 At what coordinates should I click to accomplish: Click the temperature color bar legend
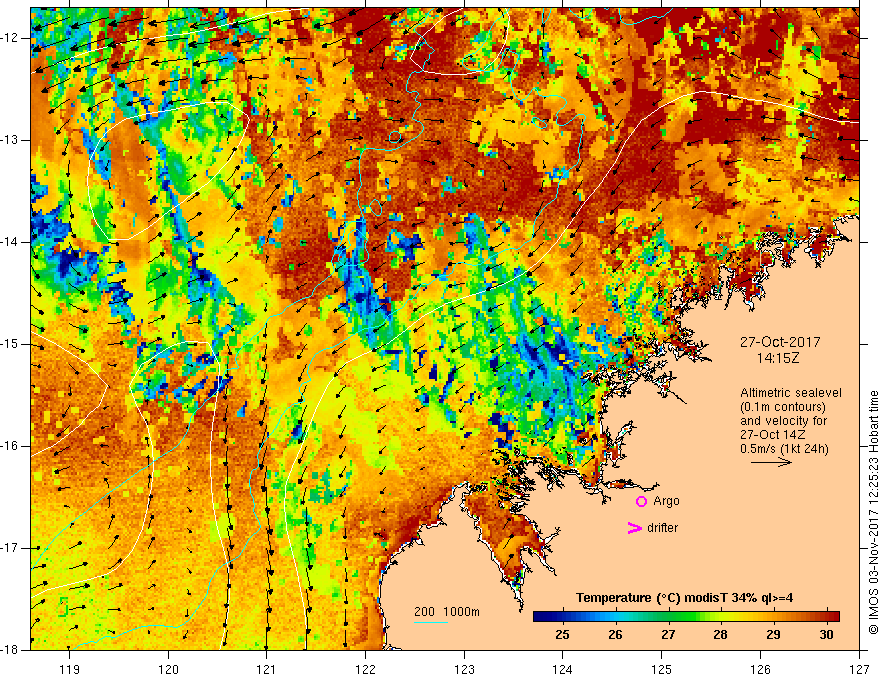(x=686, y=617)
